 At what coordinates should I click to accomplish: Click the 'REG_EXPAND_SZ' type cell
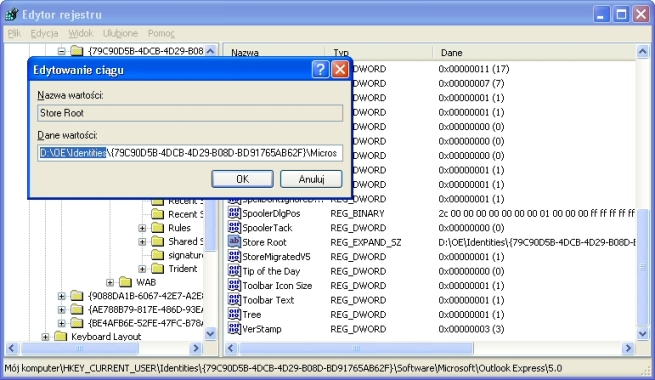(366, 242)
